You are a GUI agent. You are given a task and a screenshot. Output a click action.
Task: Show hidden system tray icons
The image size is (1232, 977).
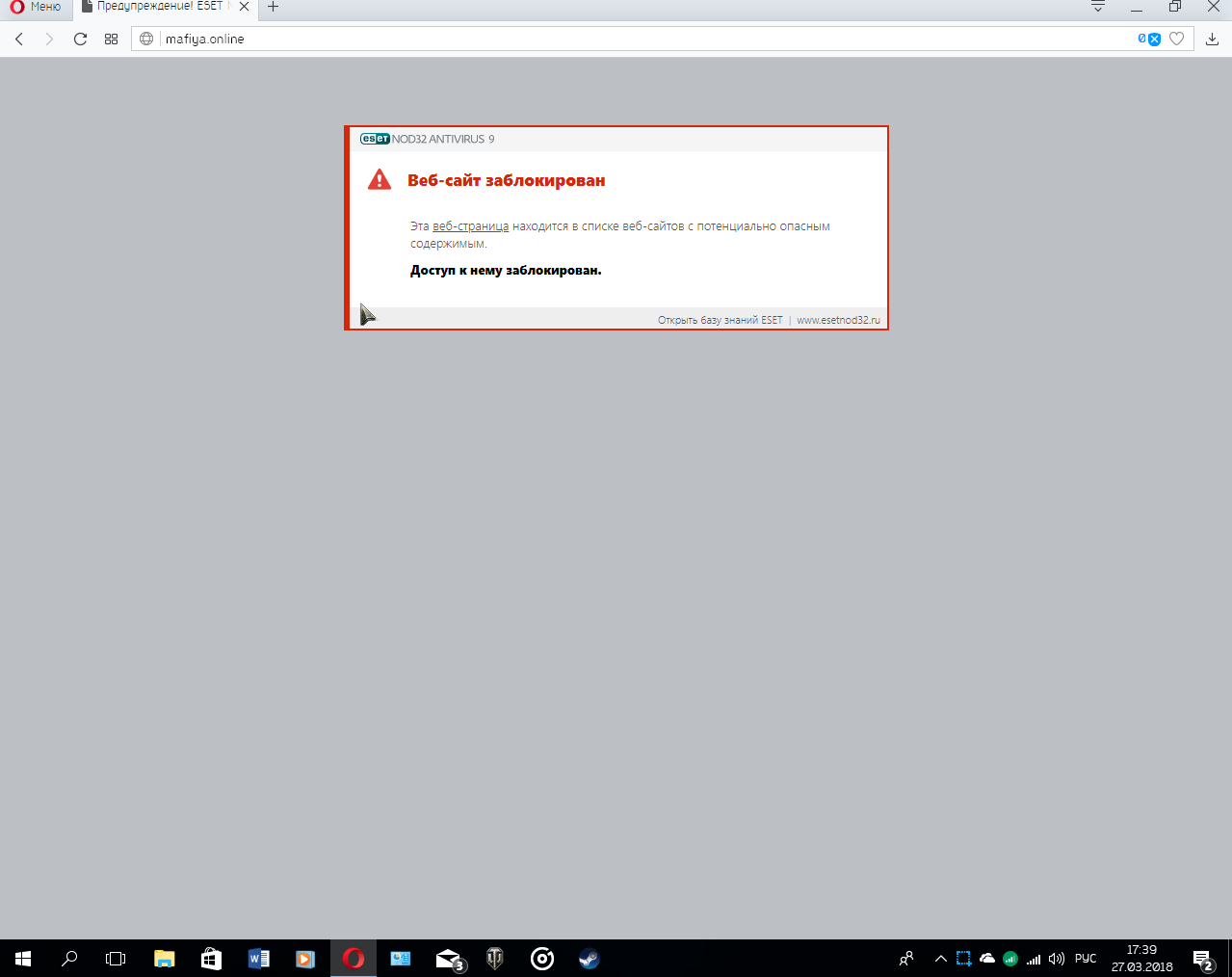[x=940, y=959]
